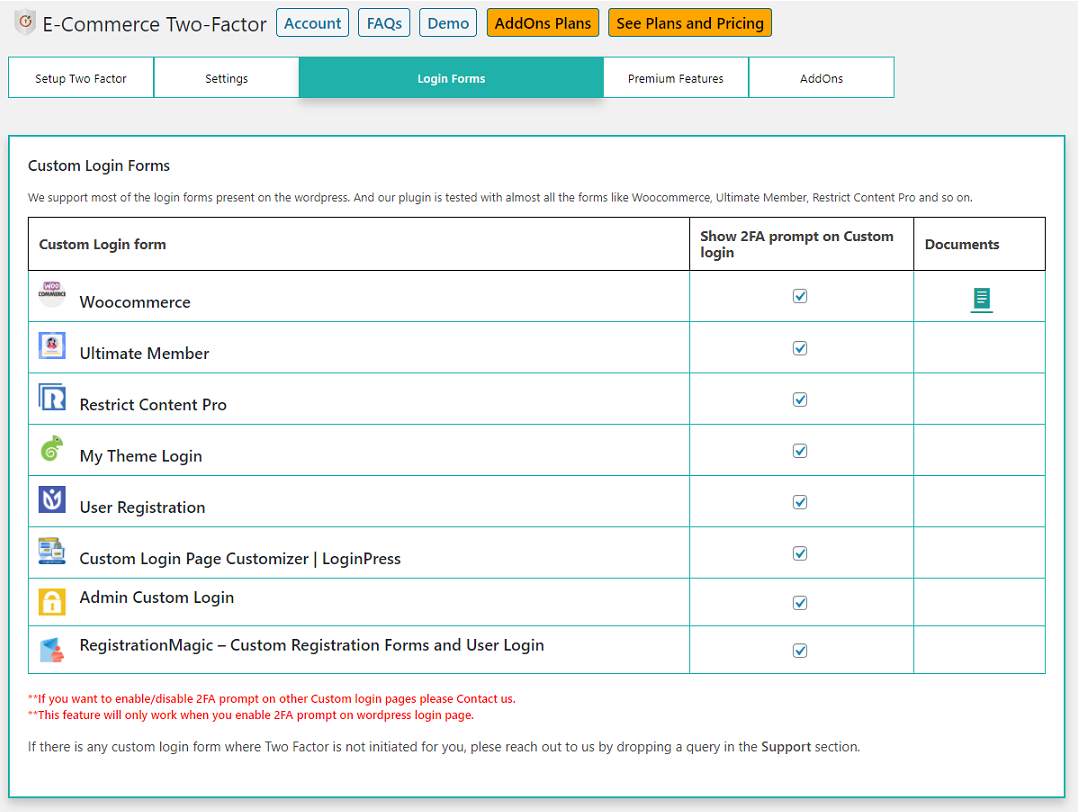Open the Settings tab
Viewport: 1078px width, 812px height.
226,78
